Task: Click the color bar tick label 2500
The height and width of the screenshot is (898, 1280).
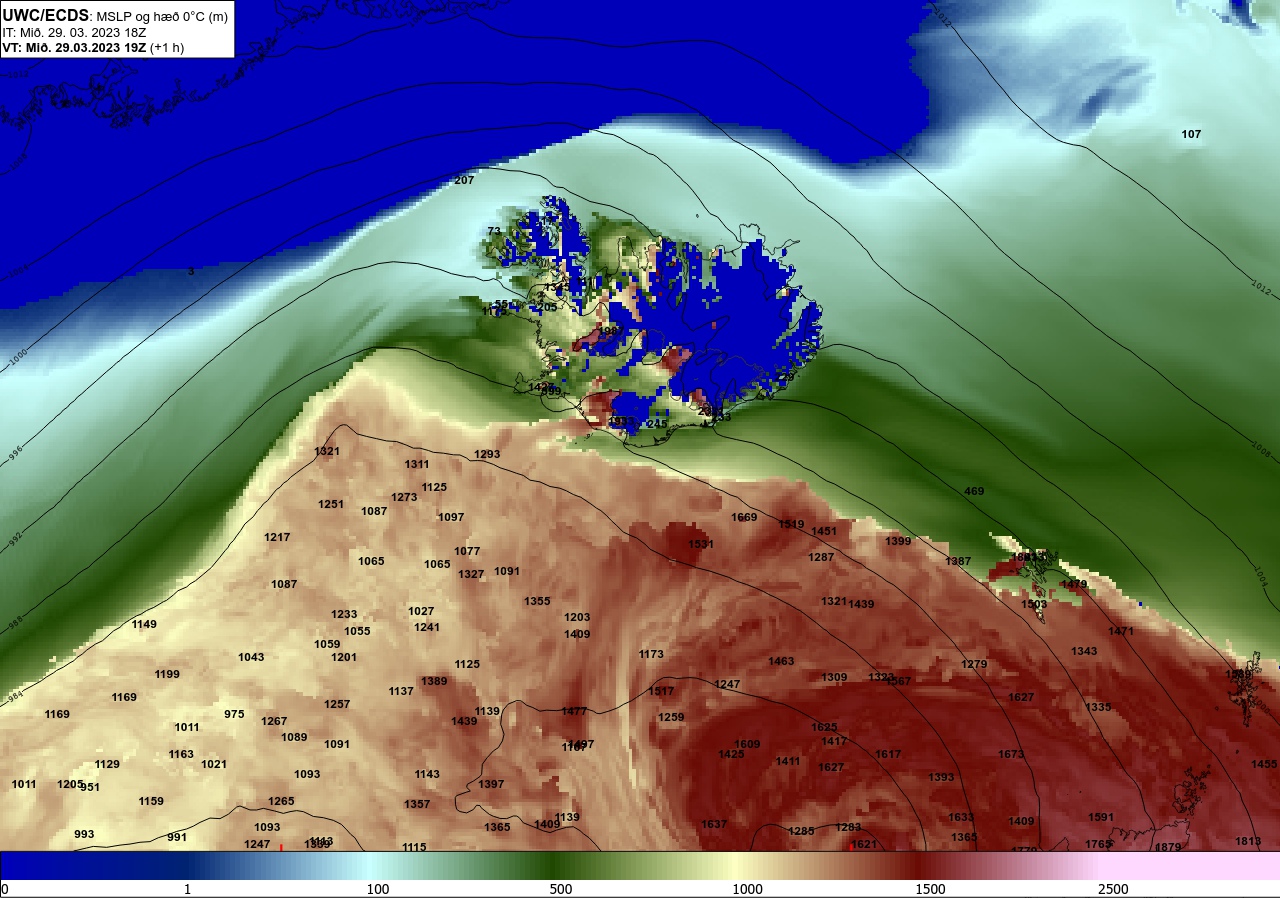Action: (1113, 889)
